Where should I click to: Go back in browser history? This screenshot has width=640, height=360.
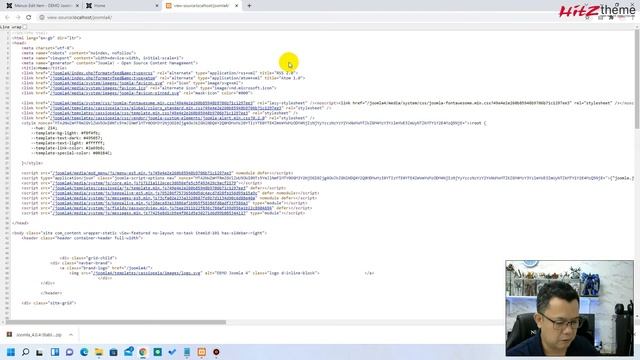coord(7,18)
